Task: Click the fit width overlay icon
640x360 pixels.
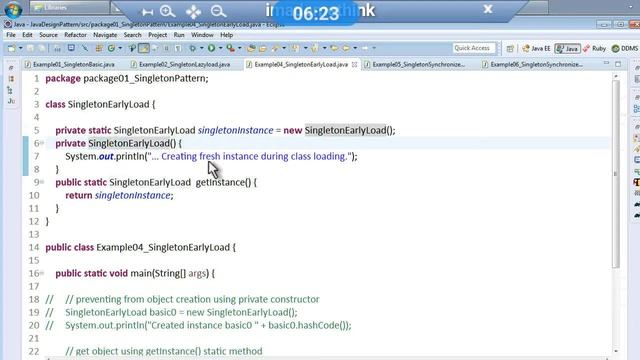Action: click(x=147, y=12)
